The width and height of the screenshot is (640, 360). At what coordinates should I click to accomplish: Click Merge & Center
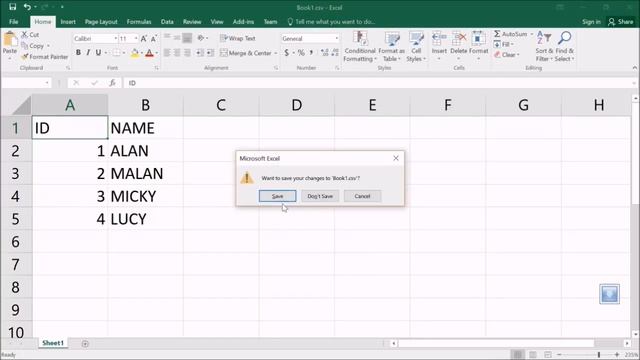(246, 53)
